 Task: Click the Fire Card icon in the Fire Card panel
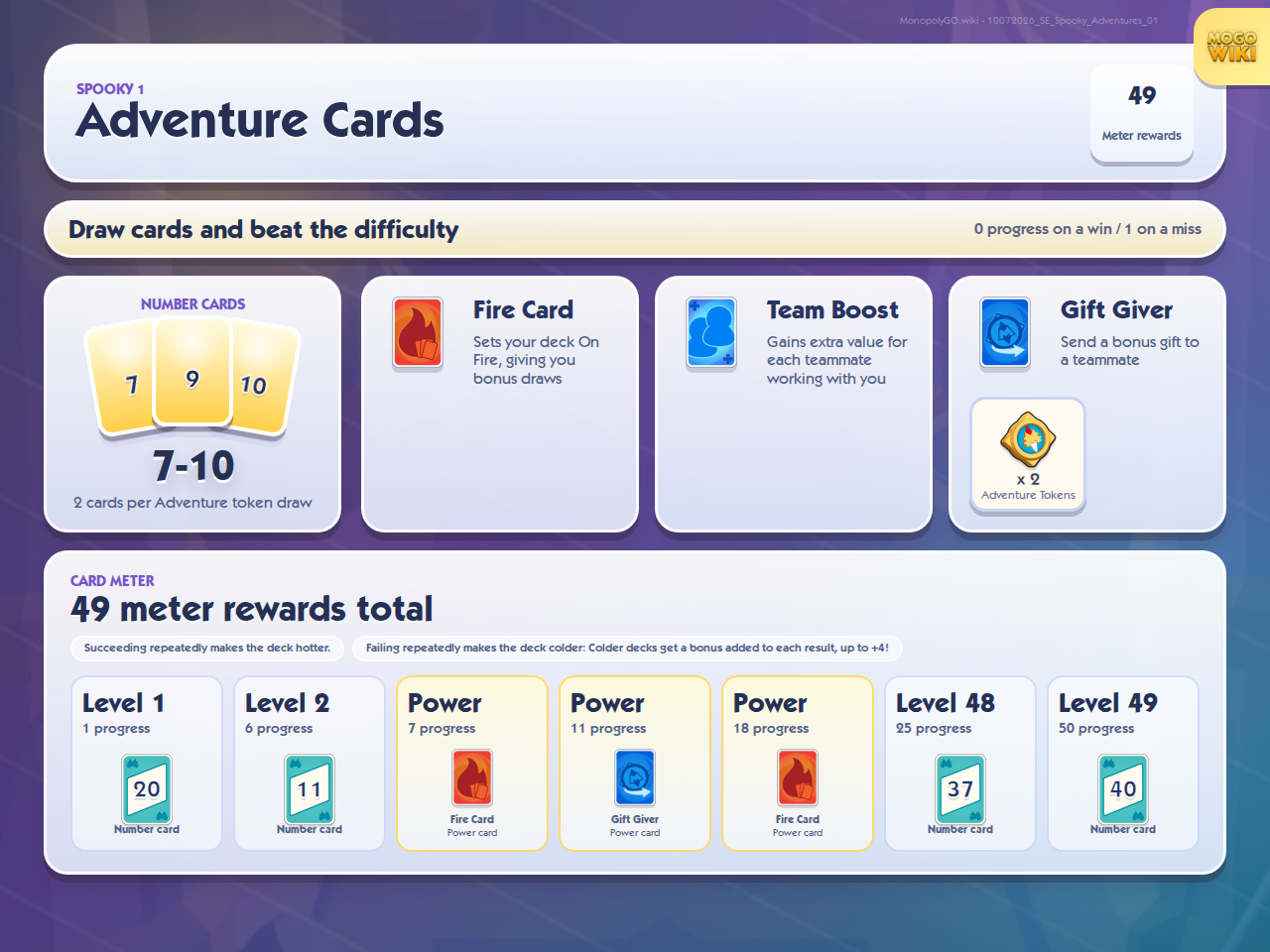418,333
